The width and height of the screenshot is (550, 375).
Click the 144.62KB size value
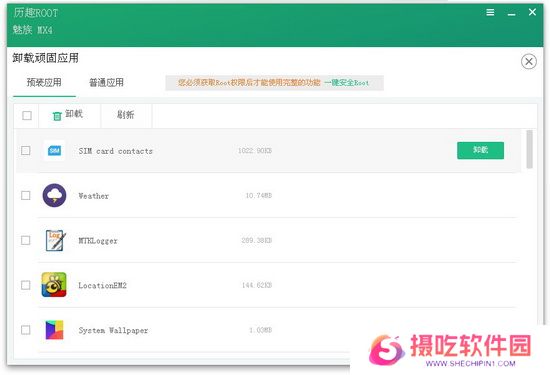[257, 285]
